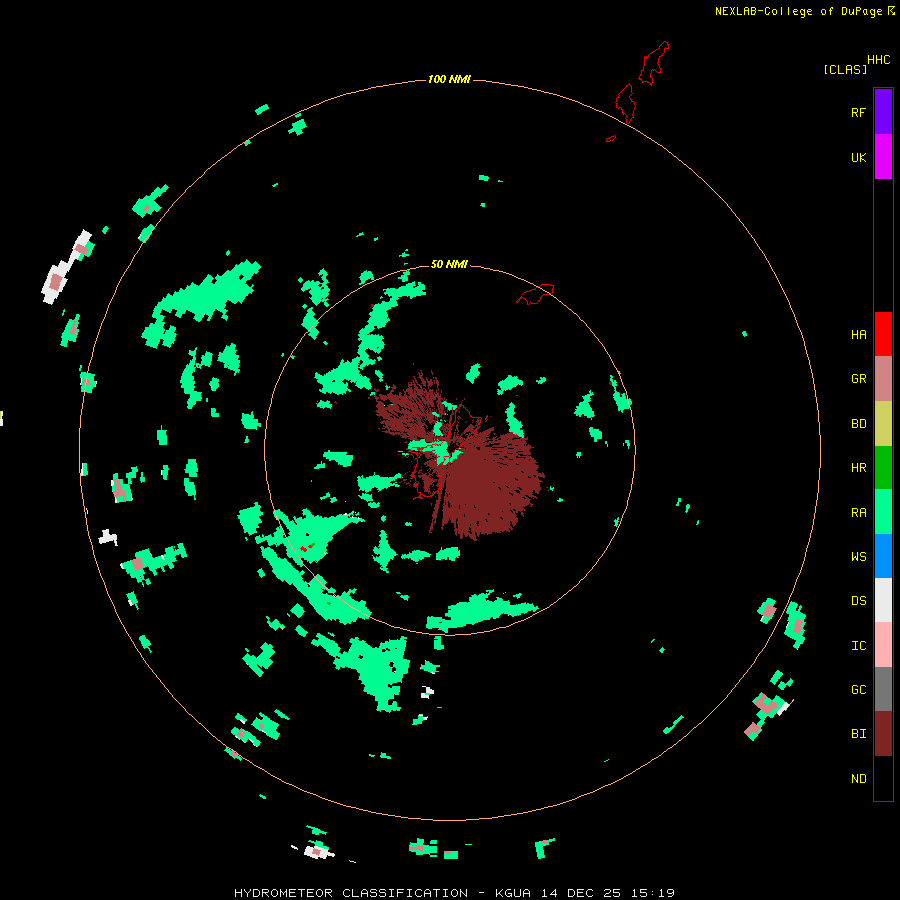Click the DS legend label

coord(858,601)
